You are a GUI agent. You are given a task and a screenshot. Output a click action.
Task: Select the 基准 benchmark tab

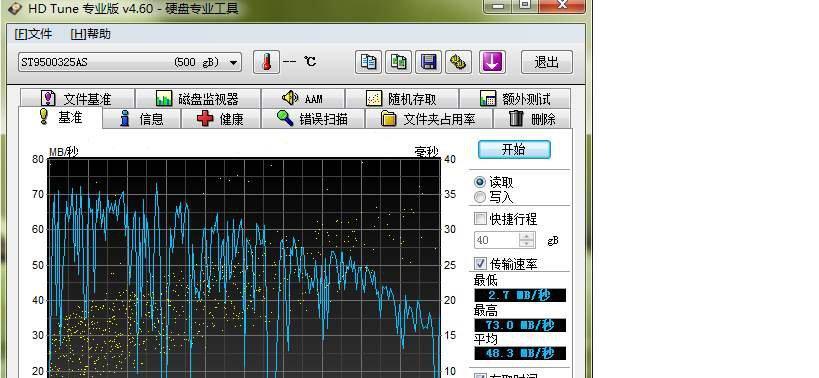(x=61, y=117)
